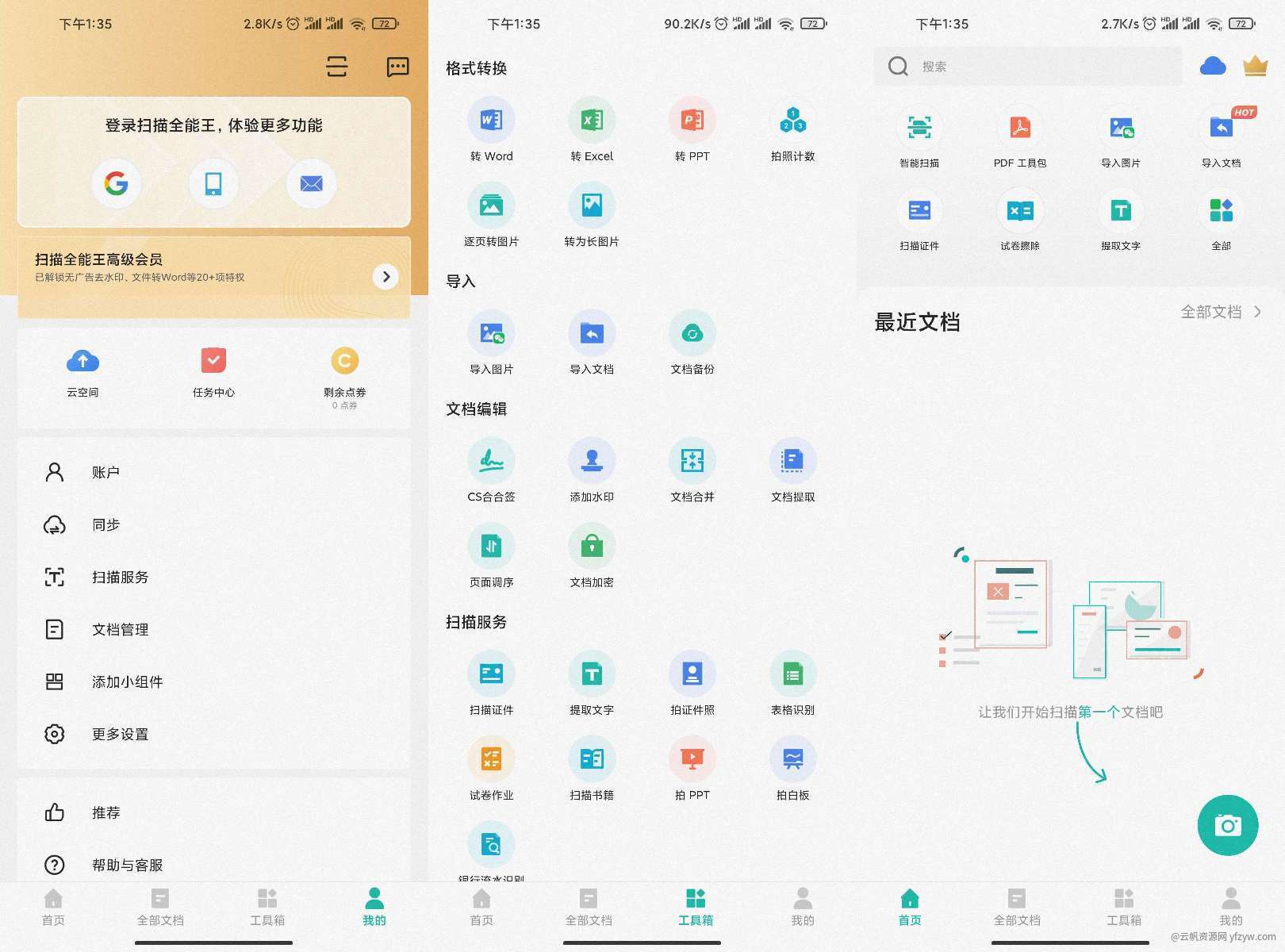Open the 表格识别 table recognition tool

pyautogui.click(x=792, y=683)
